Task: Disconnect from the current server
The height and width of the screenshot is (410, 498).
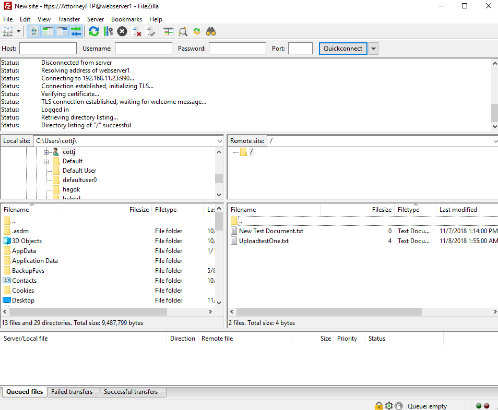Action: 137,32
